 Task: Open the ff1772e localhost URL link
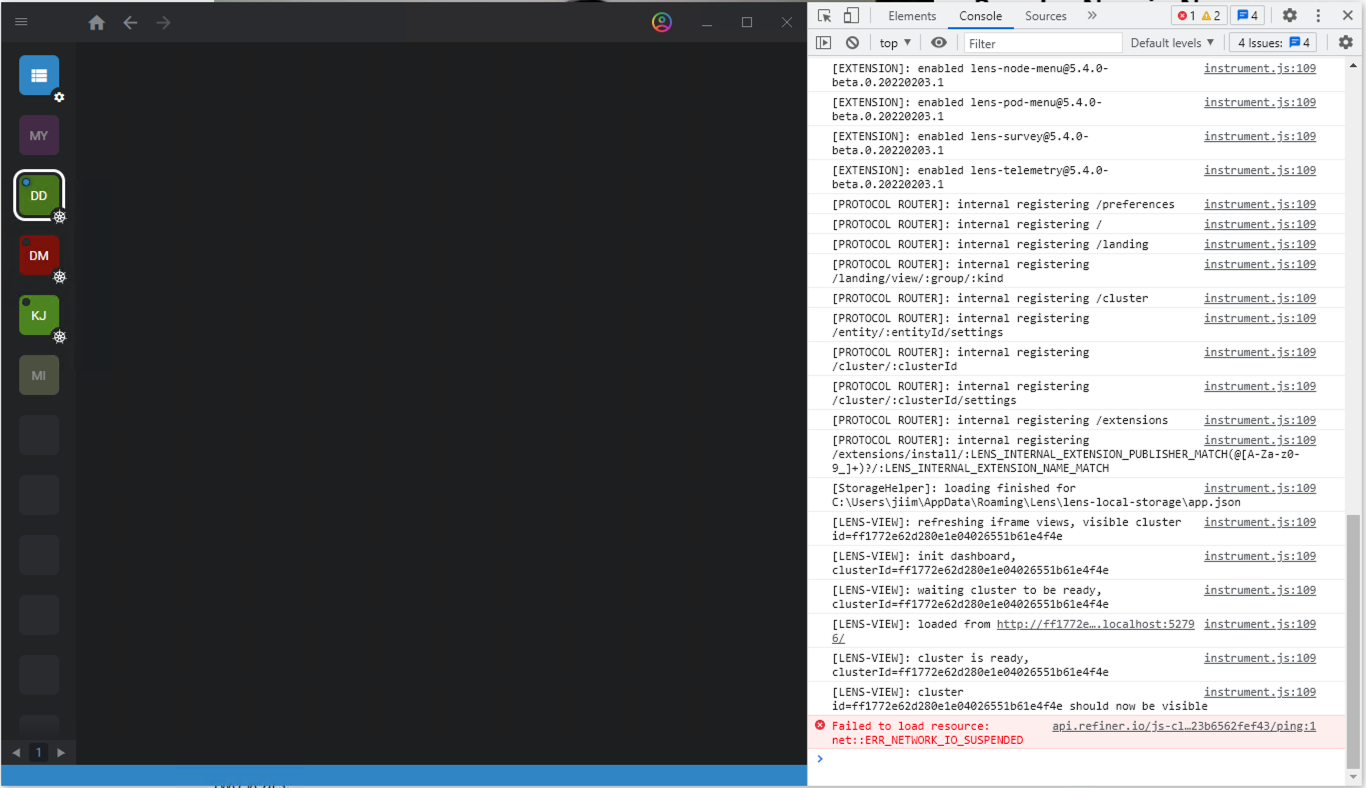pyautogui.click(x=1095, y=631)
